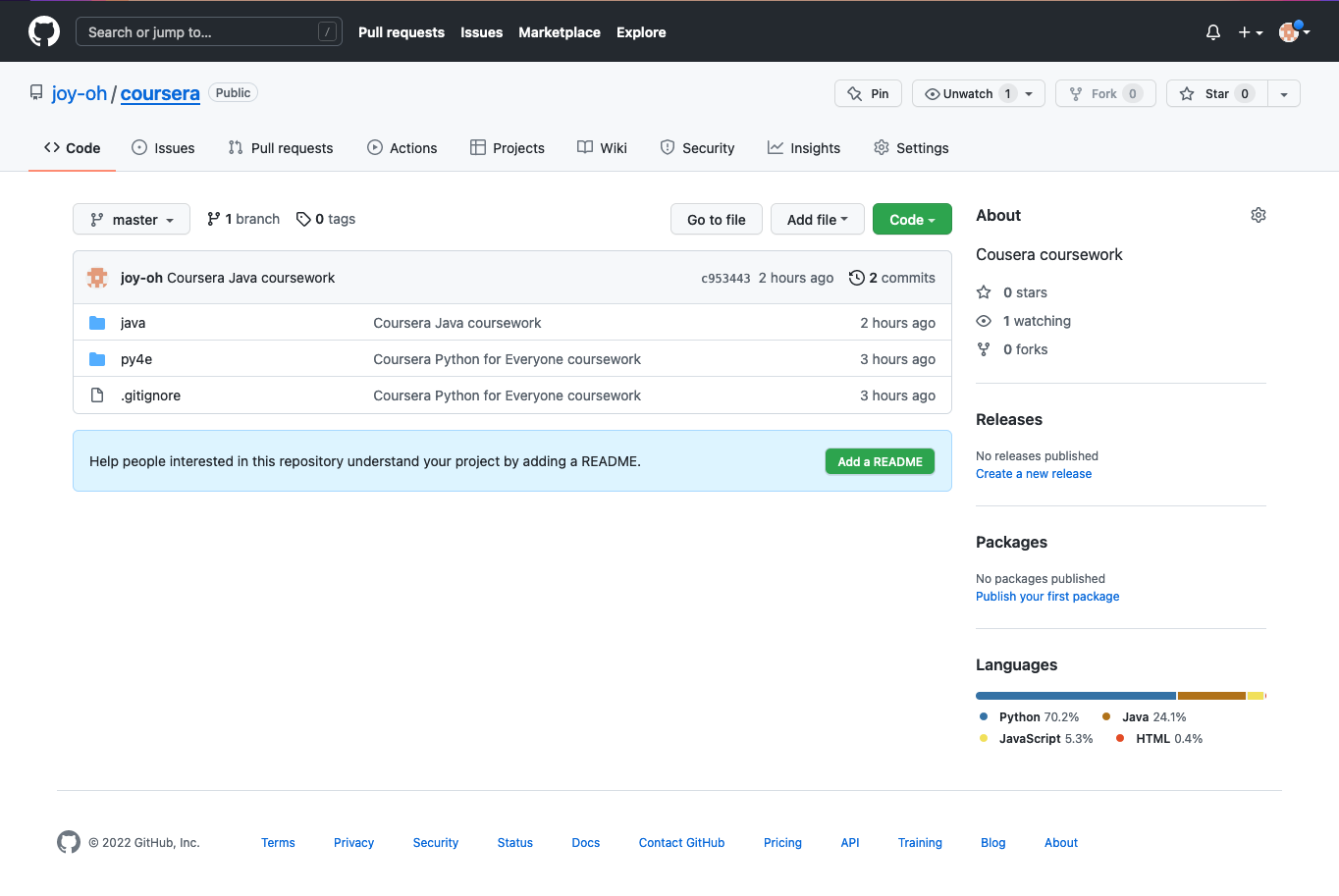Follow the Create a new release link
Screen dimensions: 1339x896
pyautogui.click(x=1033, y=474)
